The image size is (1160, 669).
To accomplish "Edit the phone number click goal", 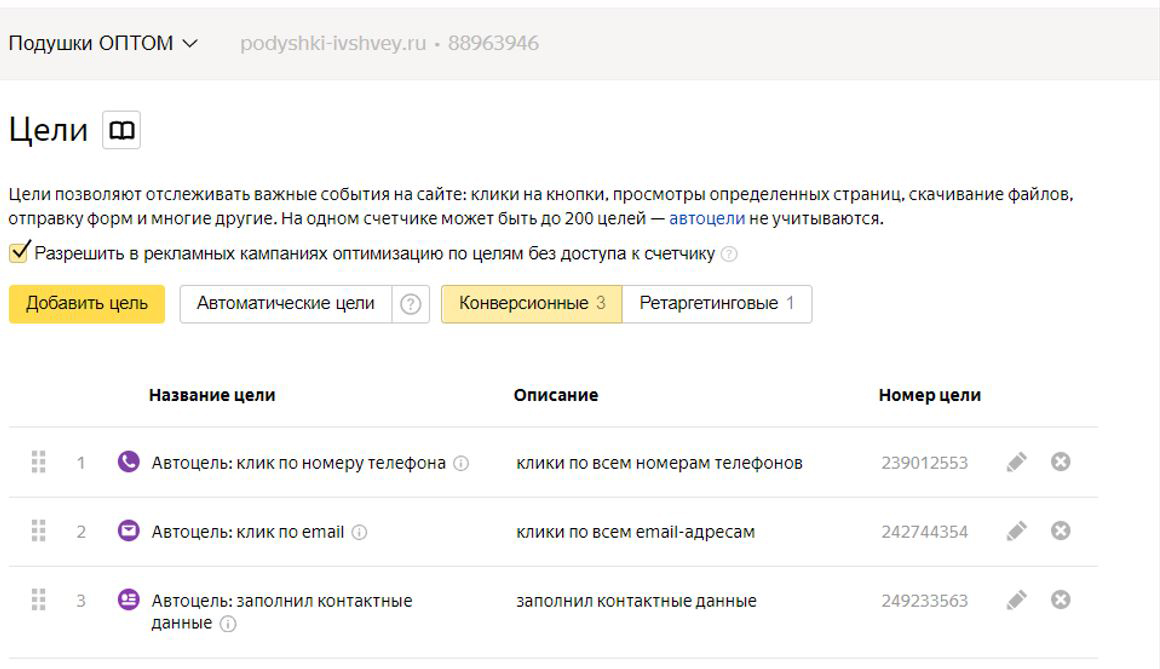I will tap(1017, 462).
